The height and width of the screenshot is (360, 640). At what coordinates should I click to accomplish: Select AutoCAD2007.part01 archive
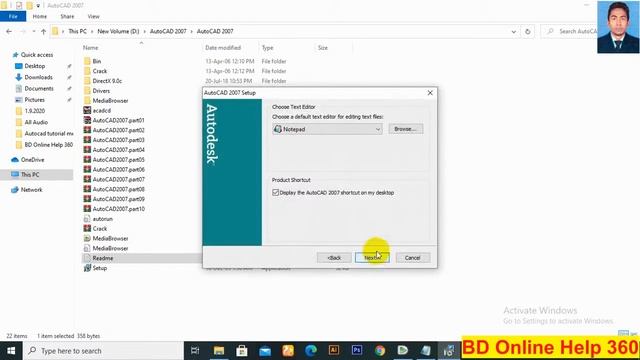pos(118,120)
